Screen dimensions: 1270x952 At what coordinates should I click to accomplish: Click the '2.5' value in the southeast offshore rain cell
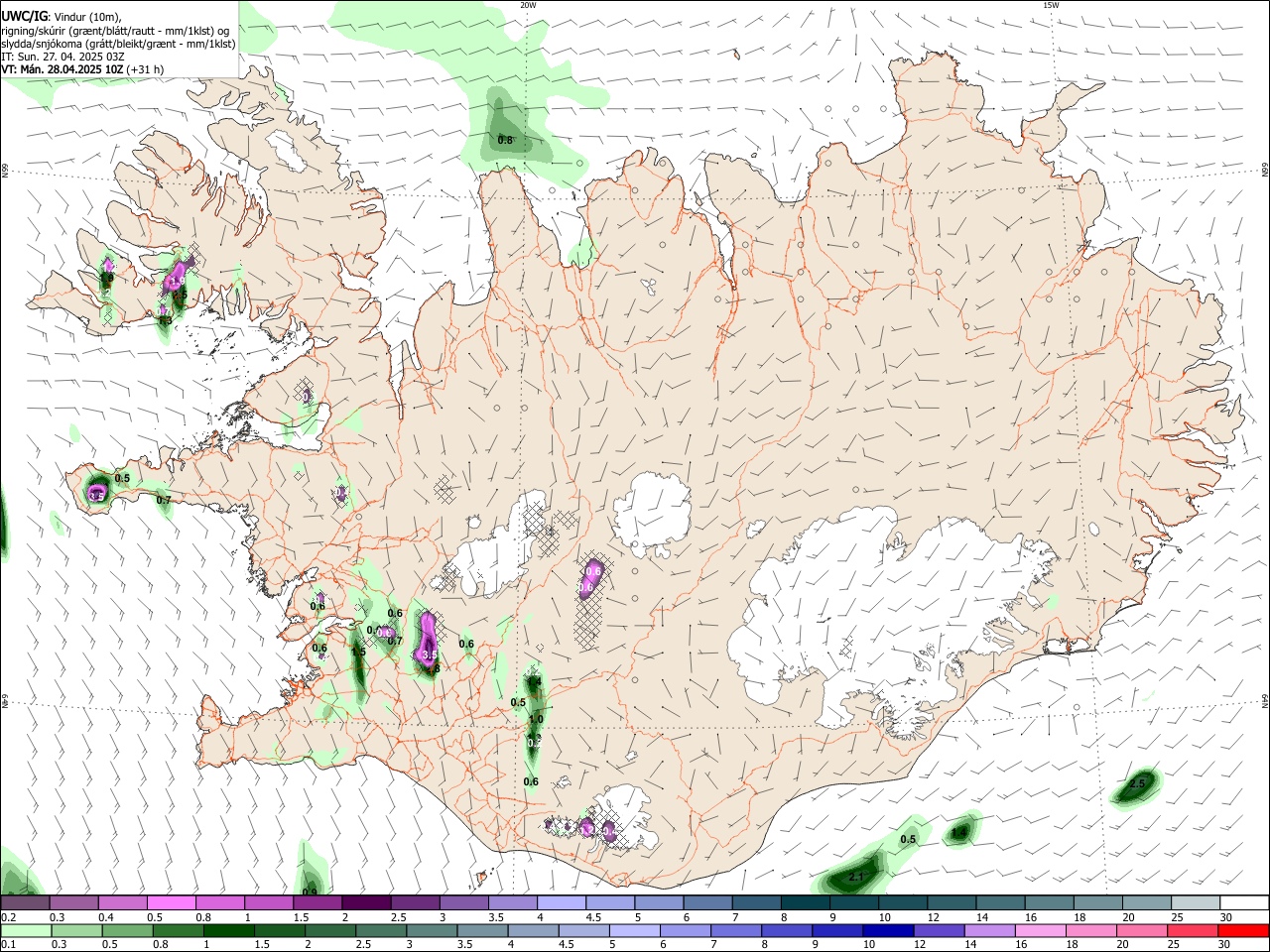click(x=1138, y=783)
